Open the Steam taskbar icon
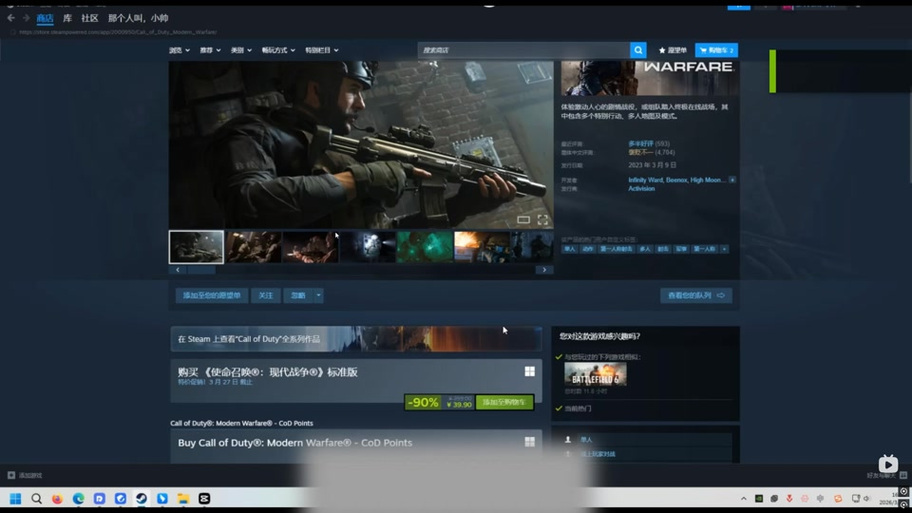The width and height of the screenshot is (912, 513). pos(141,498)
